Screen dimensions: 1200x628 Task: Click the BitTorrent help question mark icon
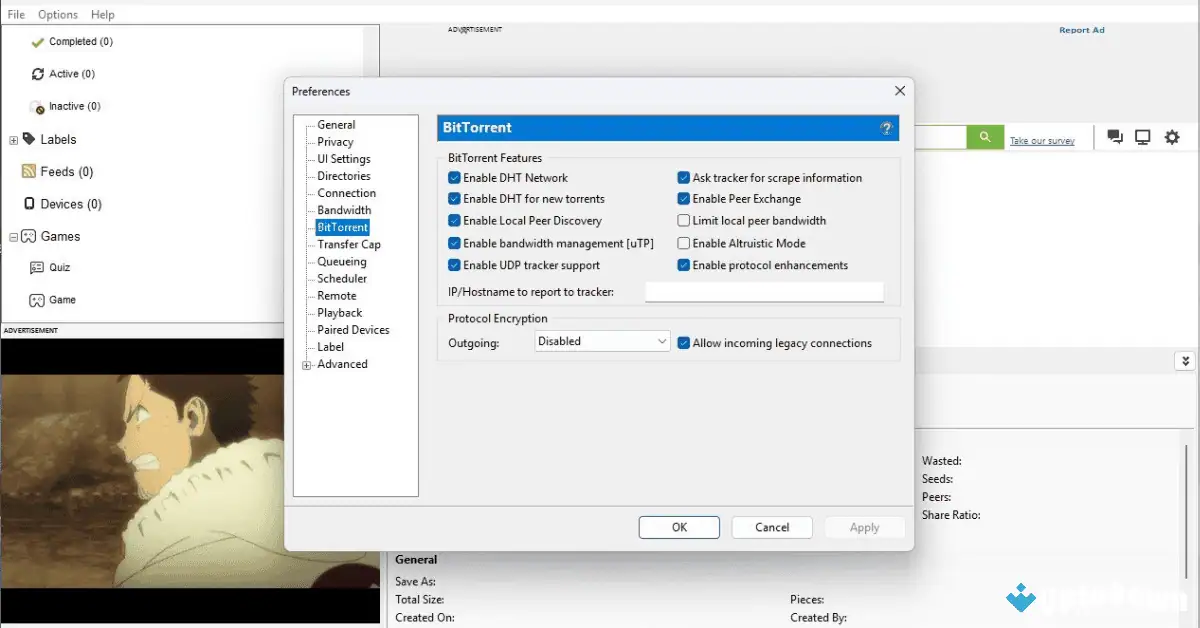coord(886,128)
